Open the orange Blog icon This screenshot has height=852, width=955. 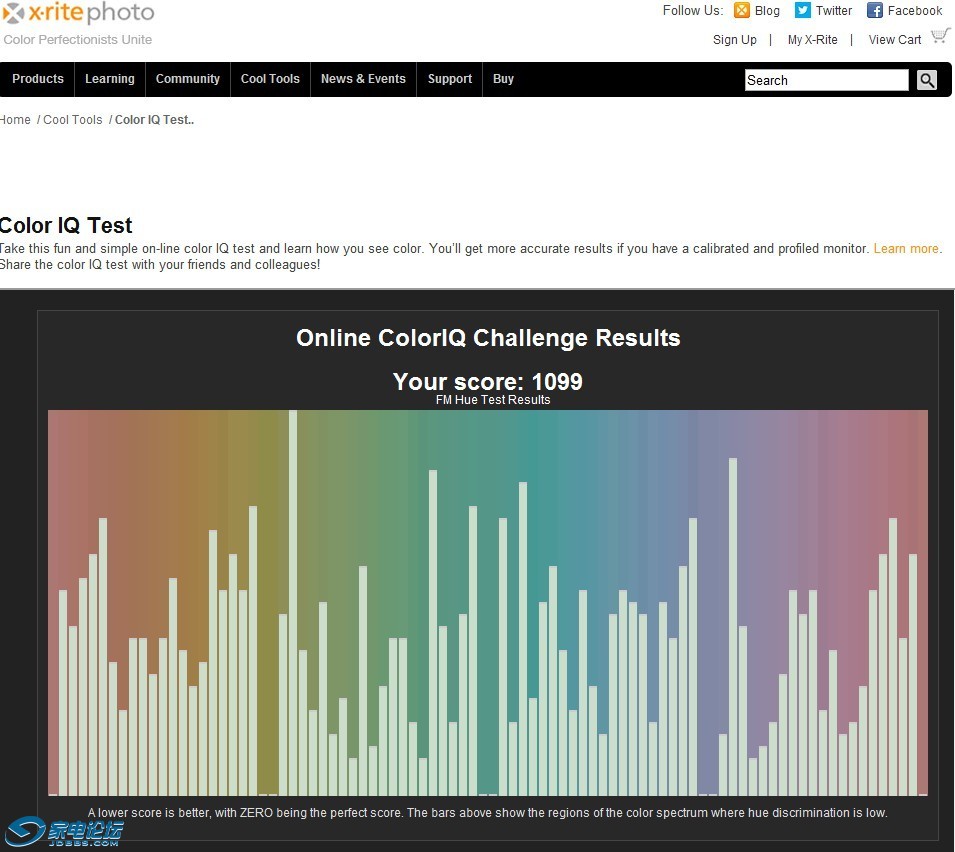pos(742,11)
